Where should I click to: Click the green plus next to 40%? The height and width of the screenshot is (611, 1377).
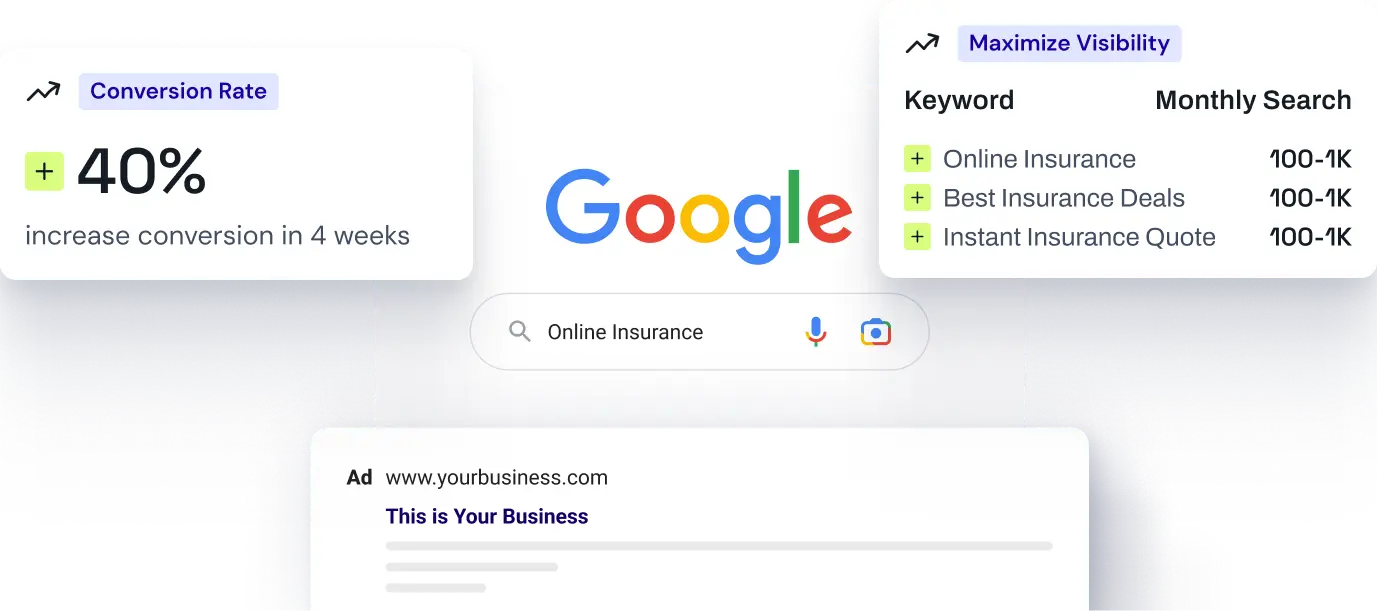[x=44, y=172]
